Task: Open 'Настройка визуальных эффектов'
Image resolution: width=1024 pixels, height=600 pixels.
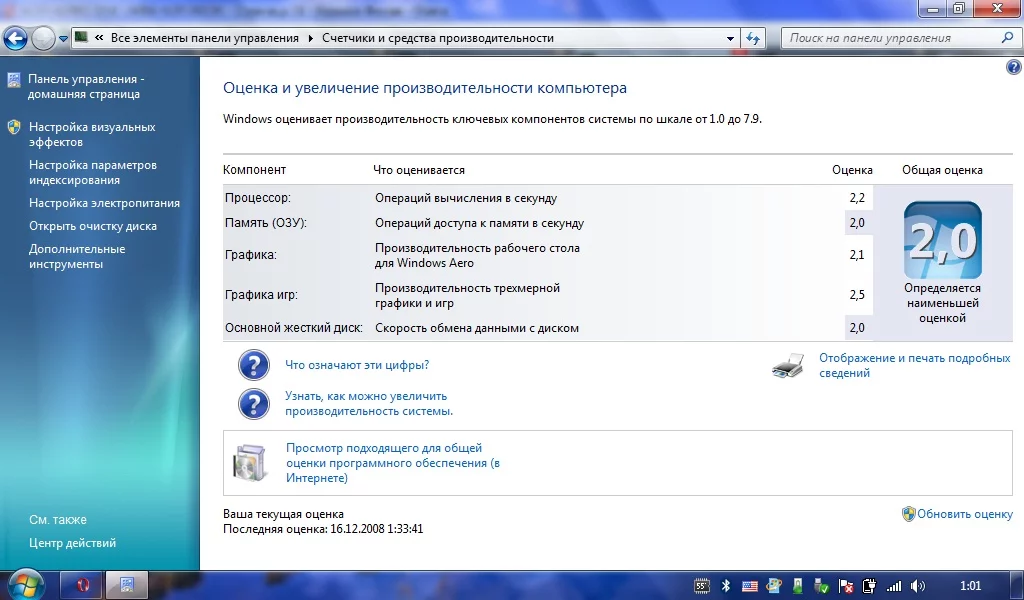Action: coord(92,134)
